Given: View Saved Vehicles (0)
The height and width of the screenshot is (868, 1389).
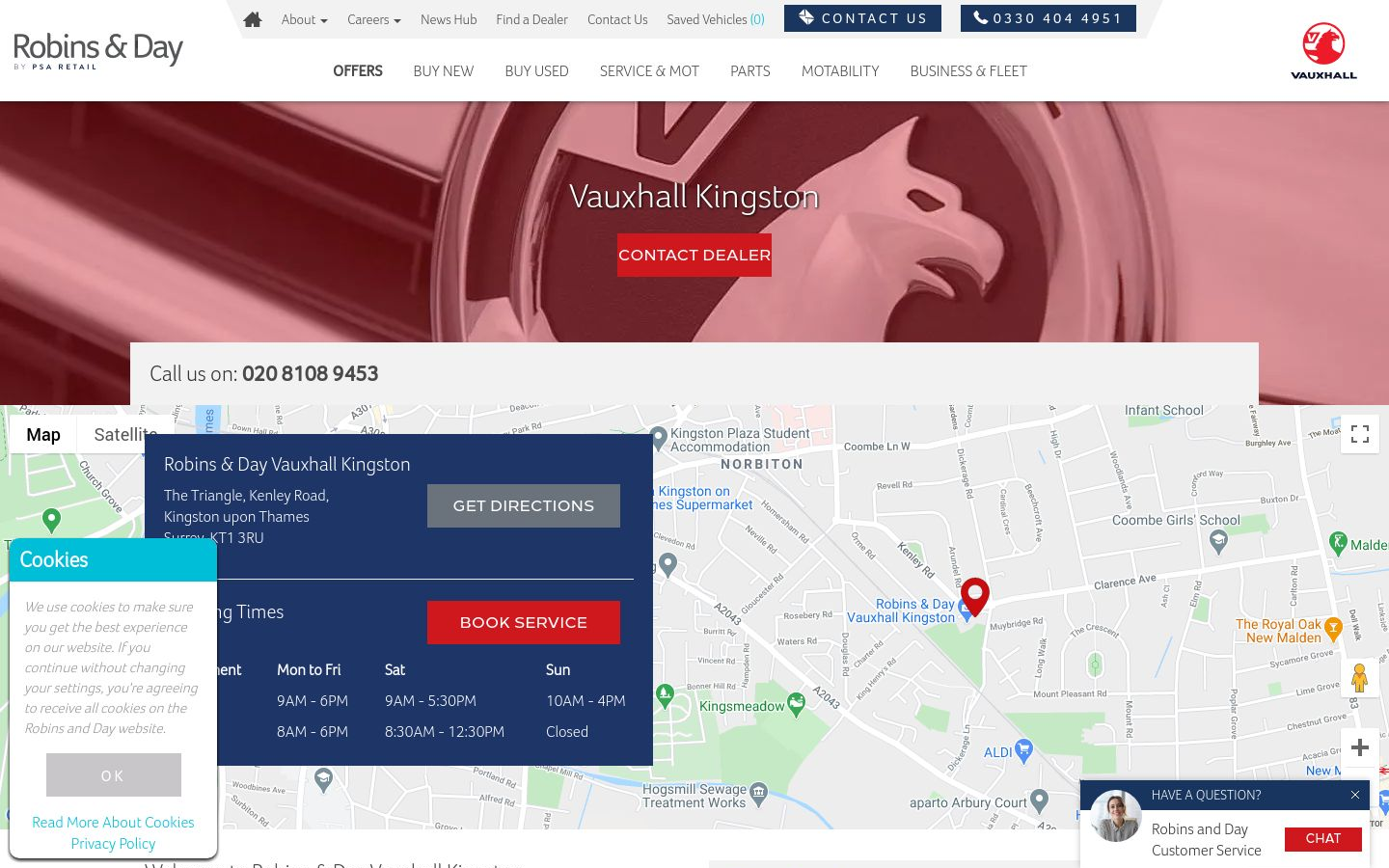Looking at the screenshot, I should click(x=716, y=19).
